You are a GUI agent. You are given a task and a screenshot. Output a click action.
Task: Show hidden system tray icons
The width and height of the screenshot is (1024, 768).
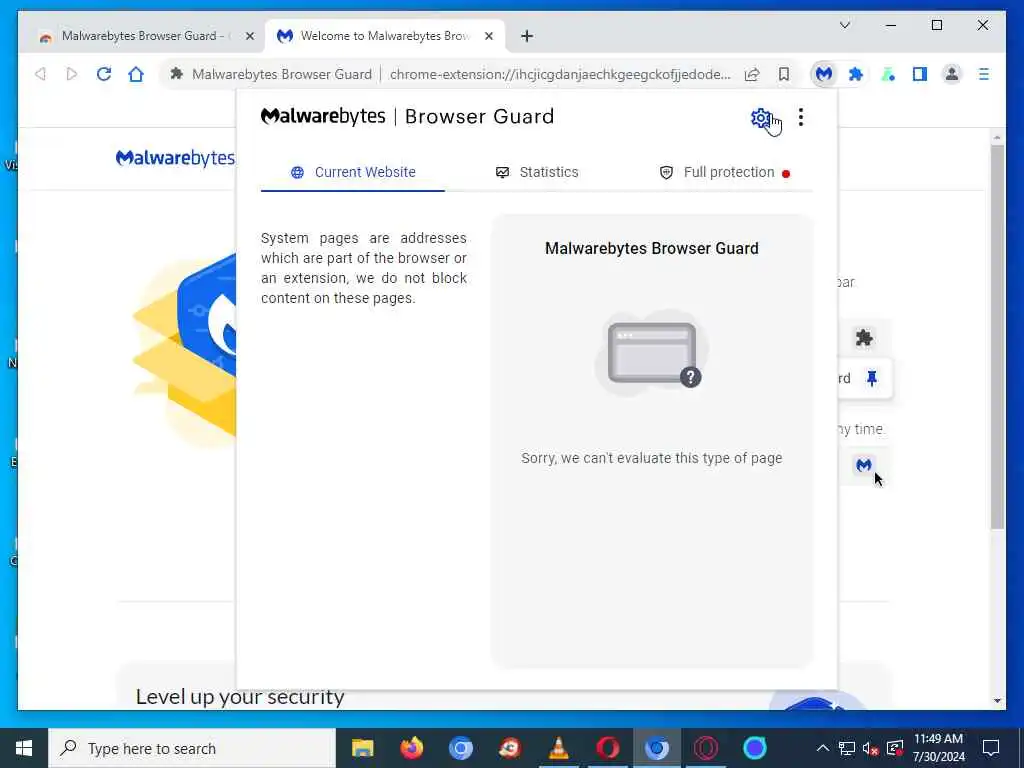point(823,748)
